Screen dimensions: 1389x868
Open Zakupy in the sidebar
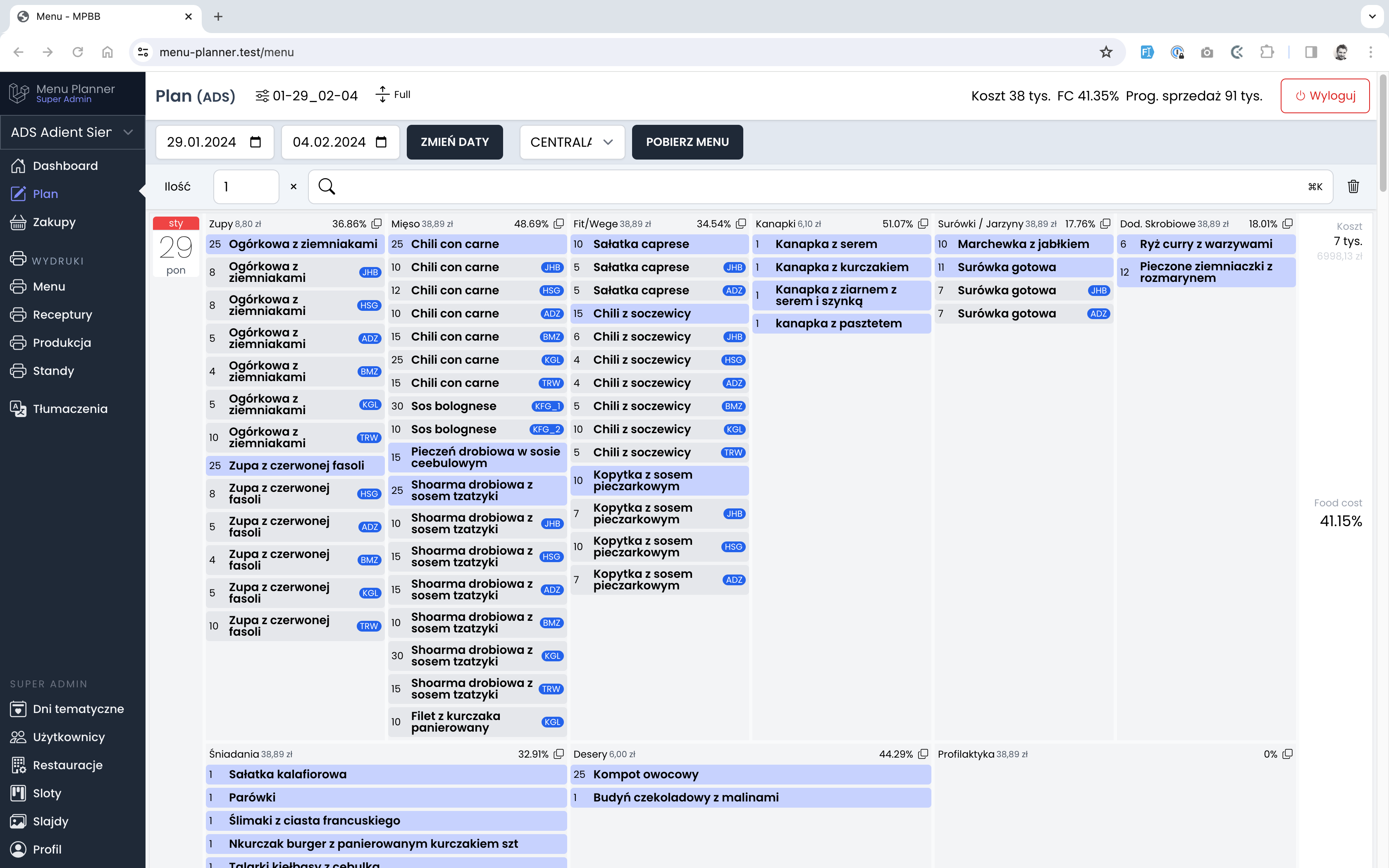54,222
